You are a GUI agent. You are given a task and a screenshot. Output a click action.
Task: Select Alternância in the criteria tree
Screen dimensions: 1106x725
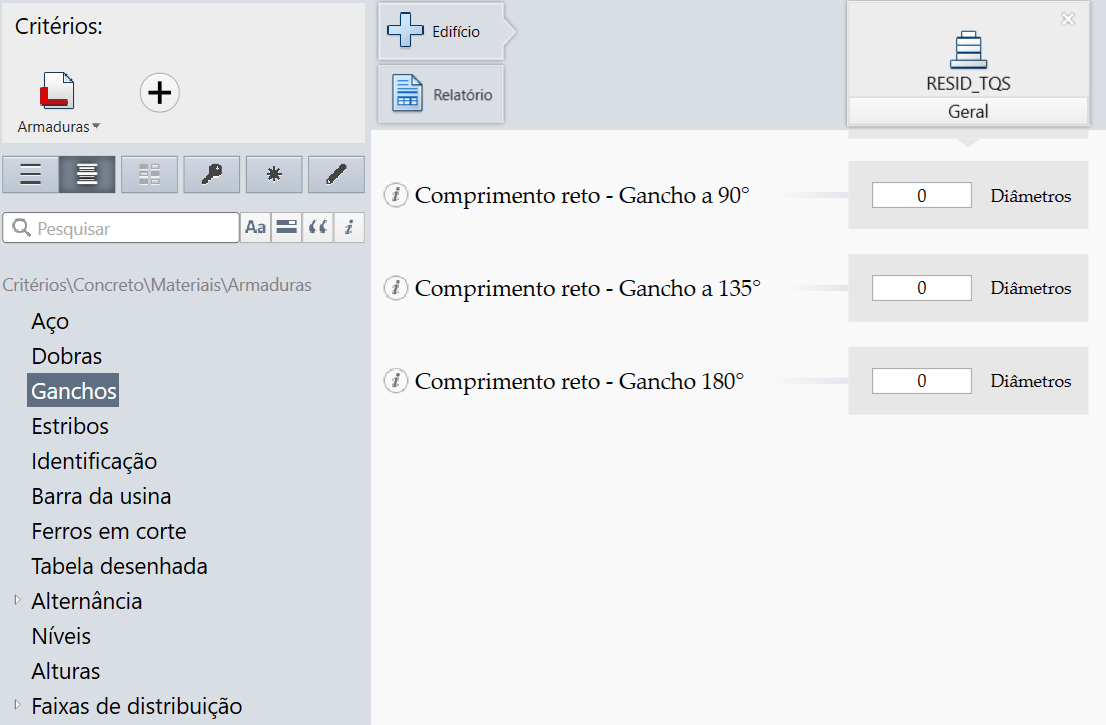click(x=87, y=601)
